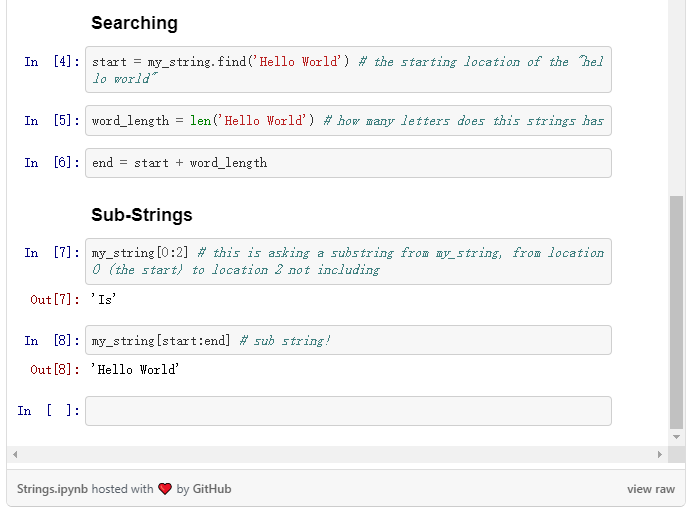The height and width of the screenshot is (512, 691).
Task: Click the vertical scrollbar thumb
Action: [x=677, y=310]
